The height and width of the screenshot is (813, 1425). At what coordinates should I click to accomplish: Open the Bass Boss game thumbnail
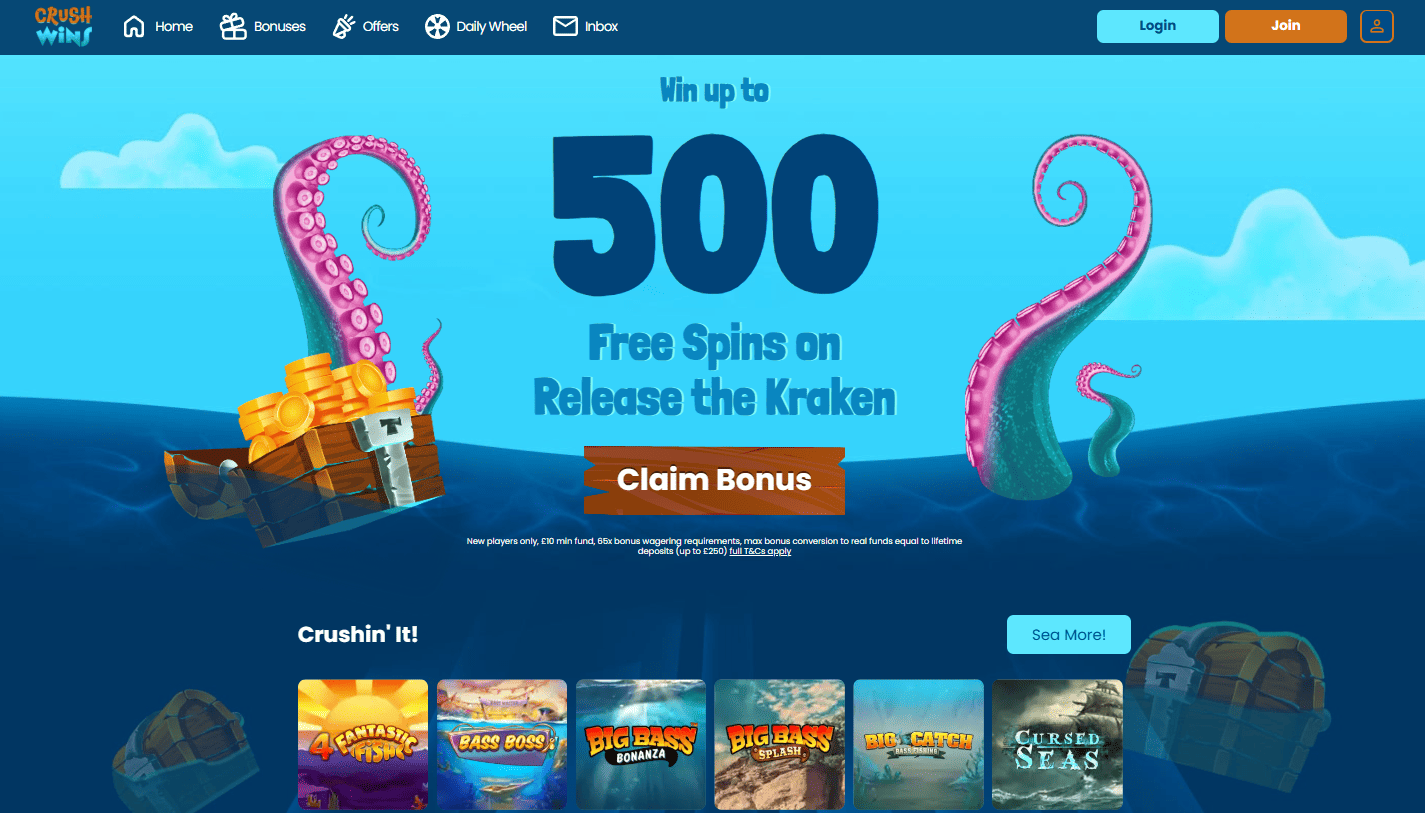tap(502, 744)
